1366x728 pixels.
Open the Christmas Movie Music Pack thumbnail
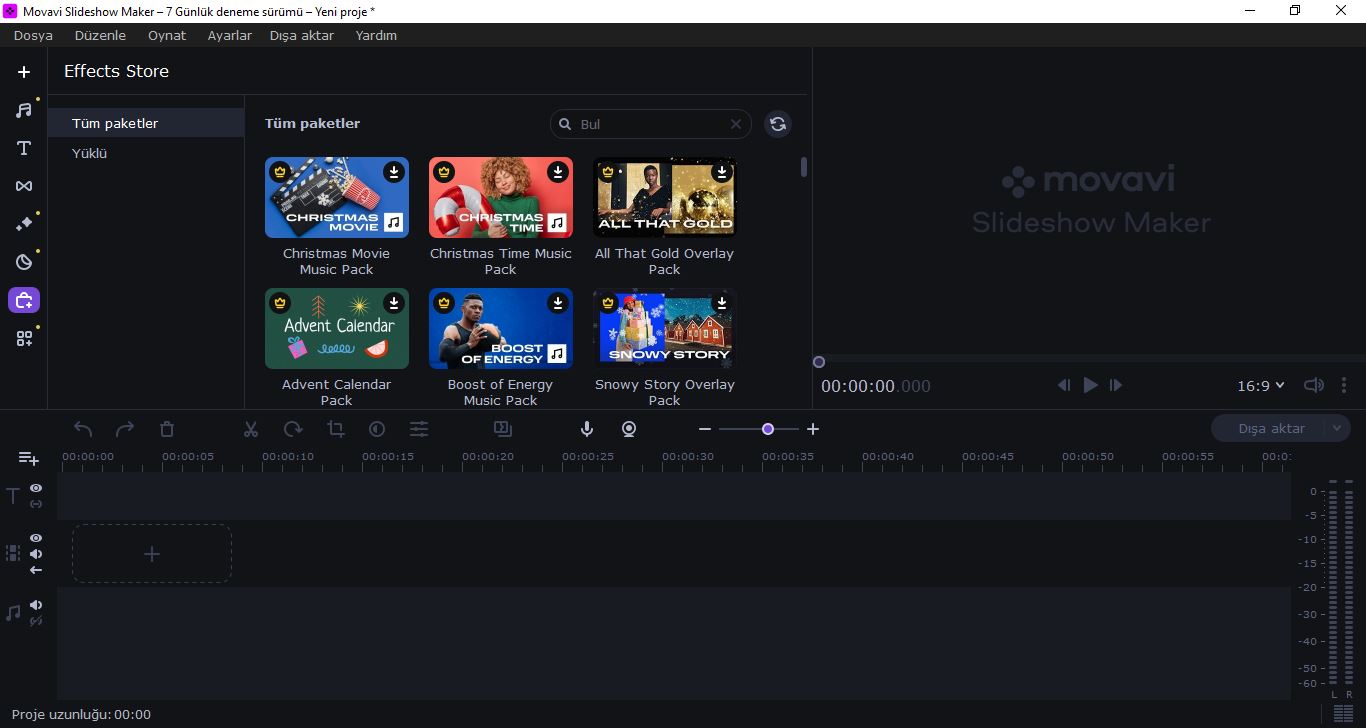[337, 197]
